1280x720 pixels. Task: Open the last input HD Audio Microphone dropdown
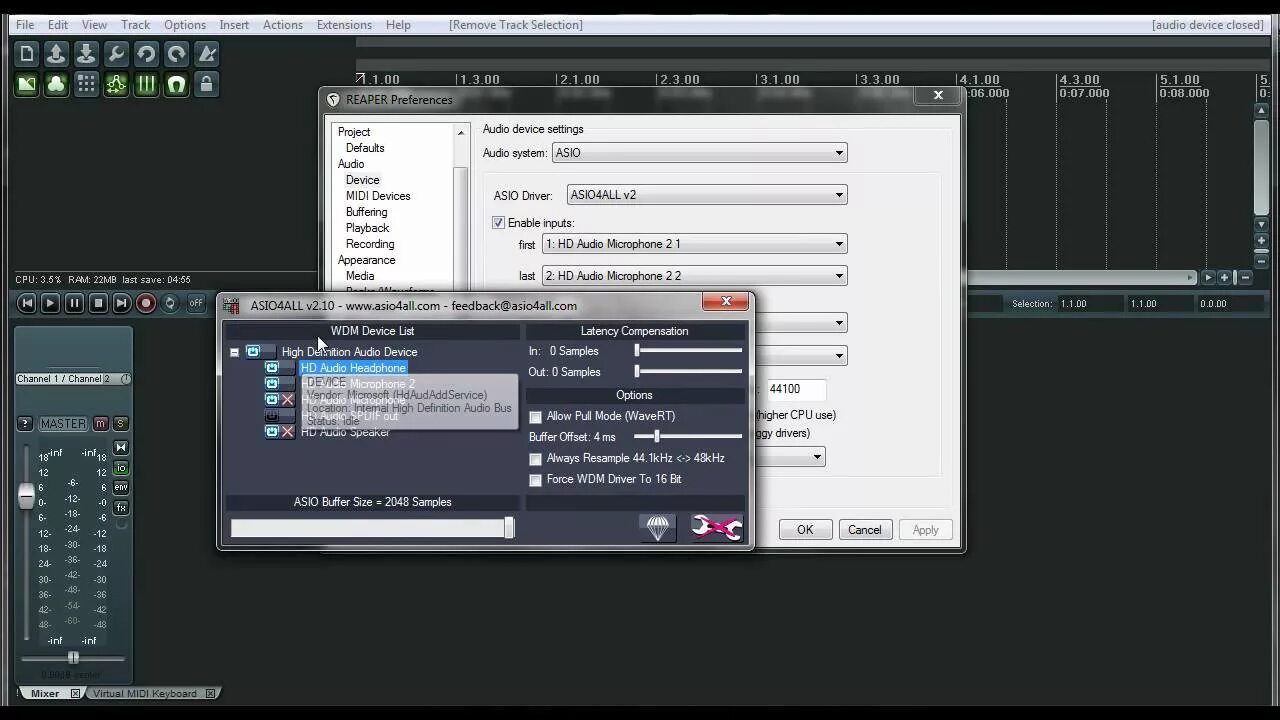point(695,276)
